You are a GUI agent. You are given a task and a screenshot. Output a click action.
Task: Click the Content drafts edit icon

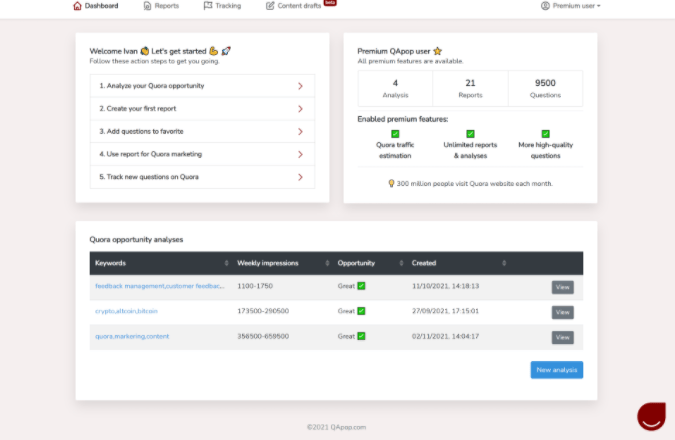pyautogui.click(x=270, y=6)
